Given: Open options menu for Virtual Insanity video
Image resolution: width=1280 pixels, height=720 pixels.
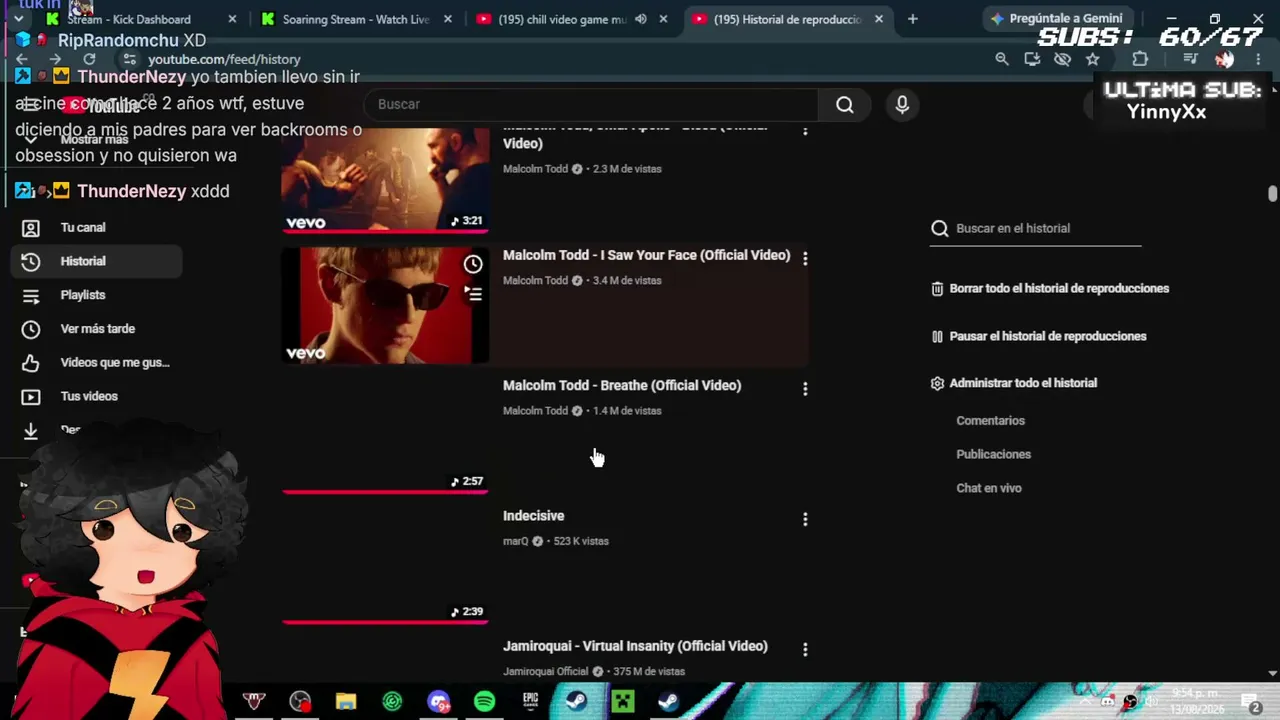Looking at the screenshot, I should click(x=805, y=649).
